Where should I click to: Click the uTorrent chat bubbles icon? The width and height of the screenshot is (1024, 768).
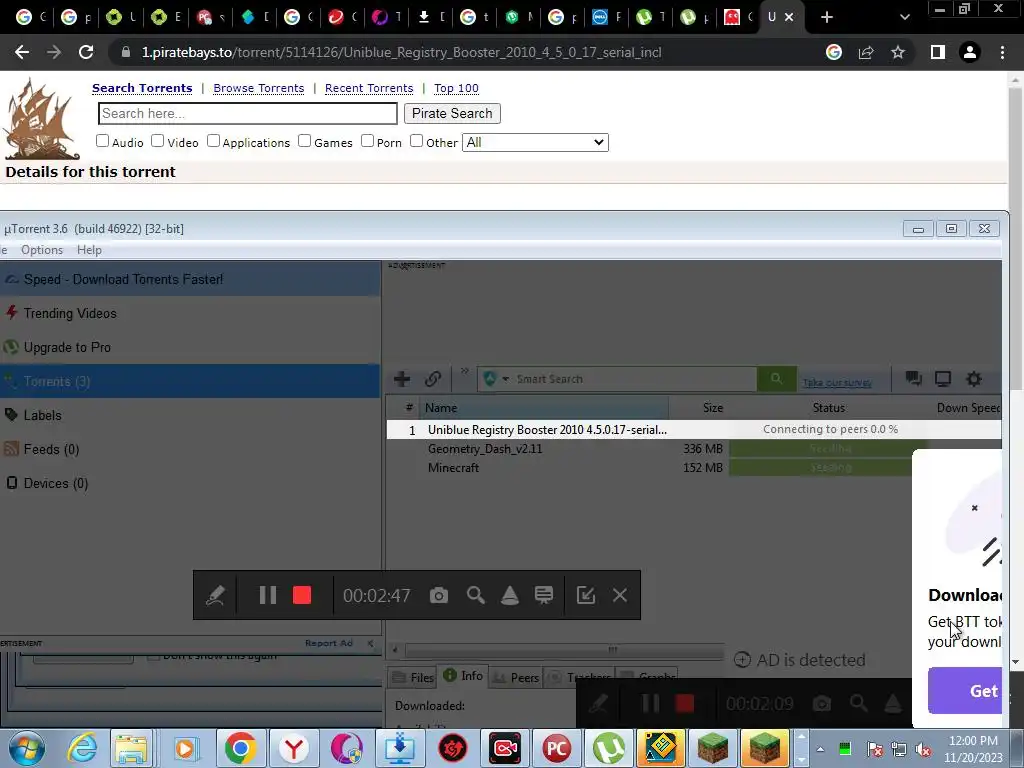[x=913, y=379]
